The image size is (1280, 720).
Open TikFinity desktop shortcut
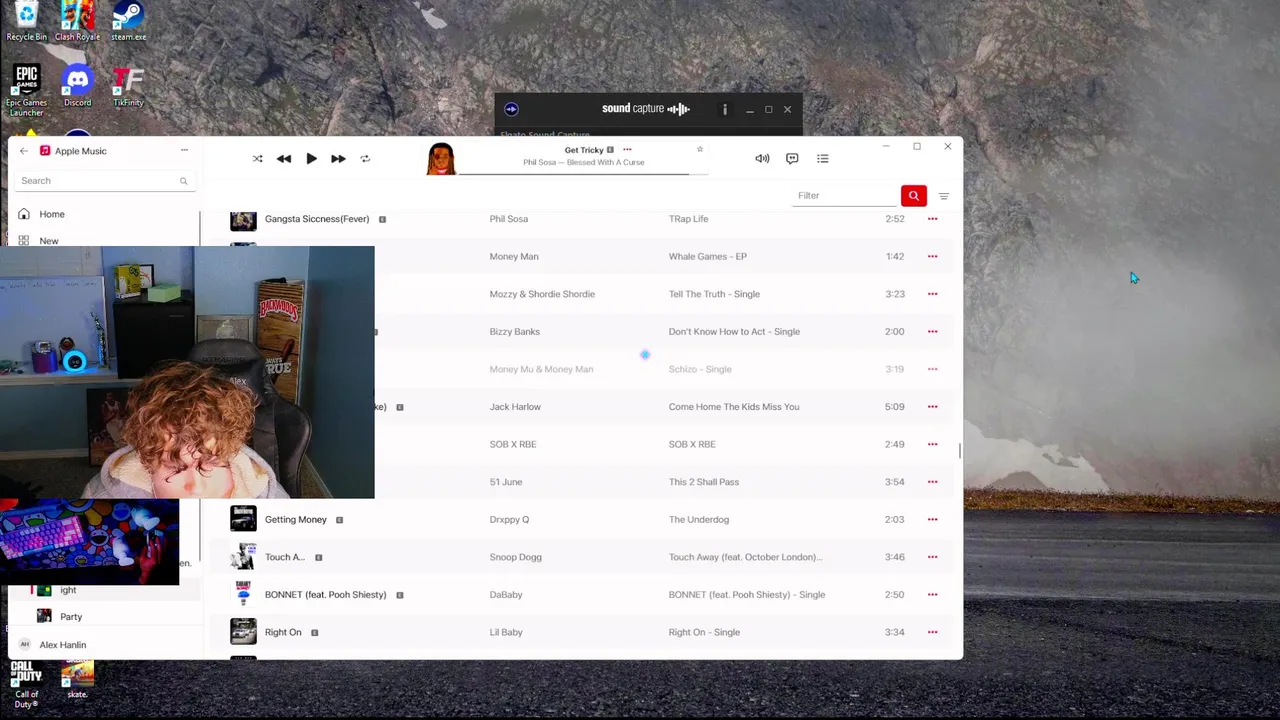coord(128,87)
